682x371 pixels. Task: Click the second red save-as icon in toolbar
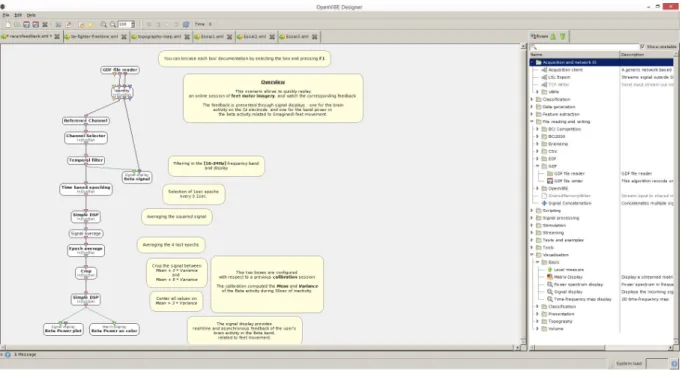tap(36, 24)
